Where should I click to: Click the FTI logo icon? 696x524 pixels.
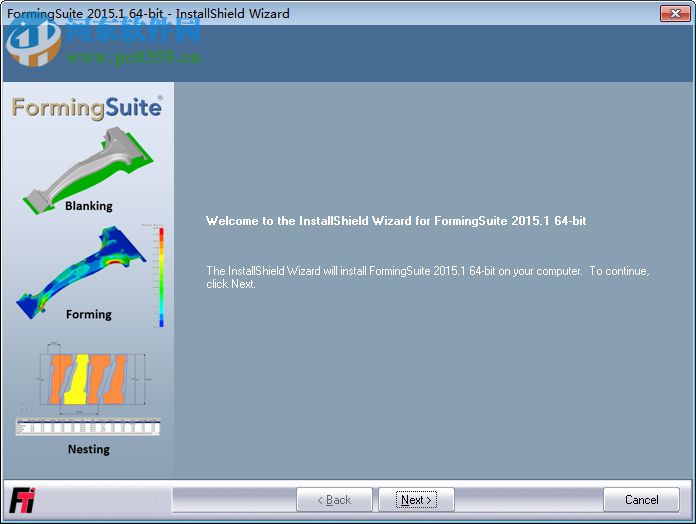tap(22, 500)
